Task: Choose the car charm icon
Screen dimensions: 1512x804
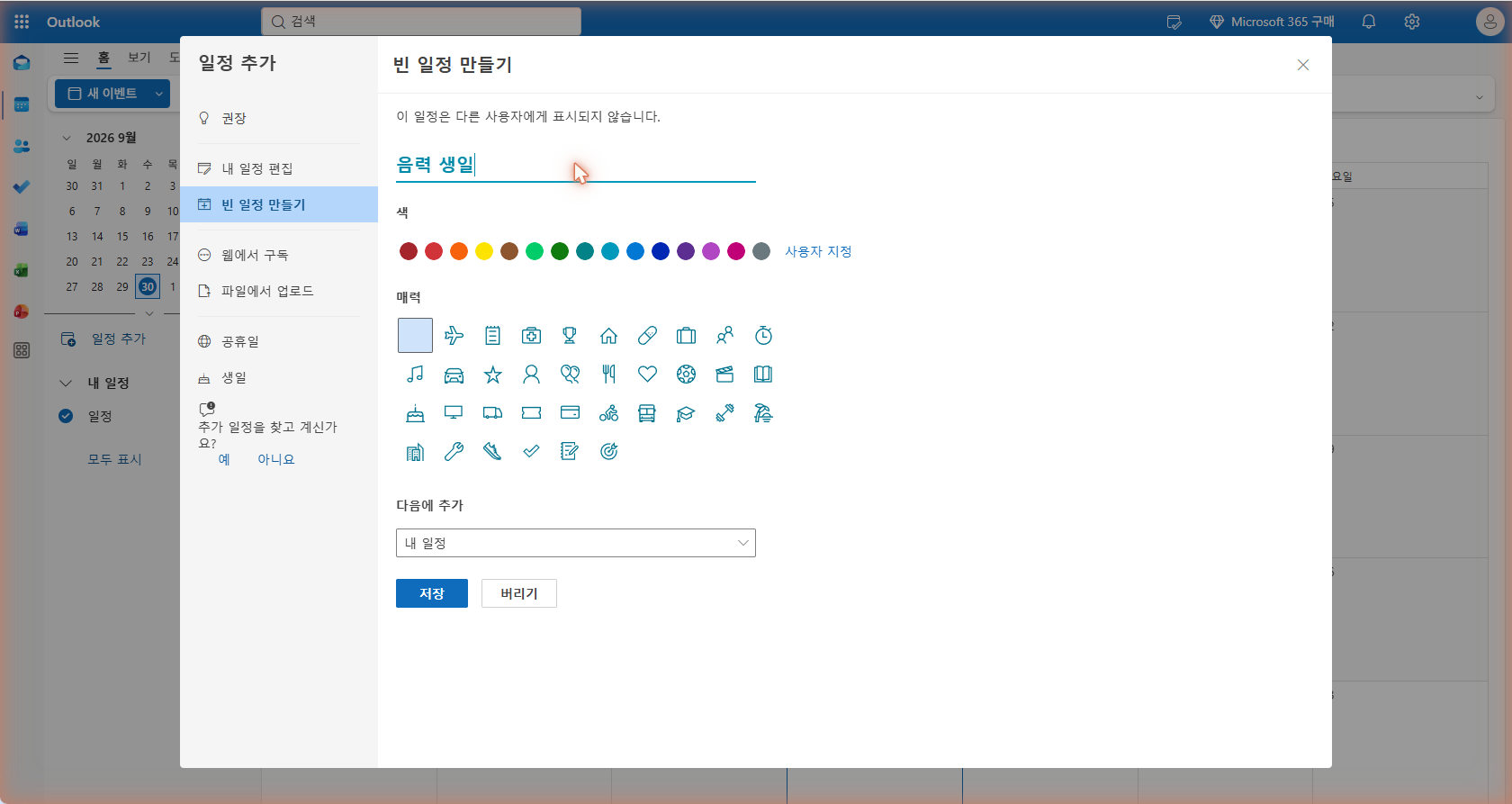Action: pyautogui.click(x=454, y=375)
